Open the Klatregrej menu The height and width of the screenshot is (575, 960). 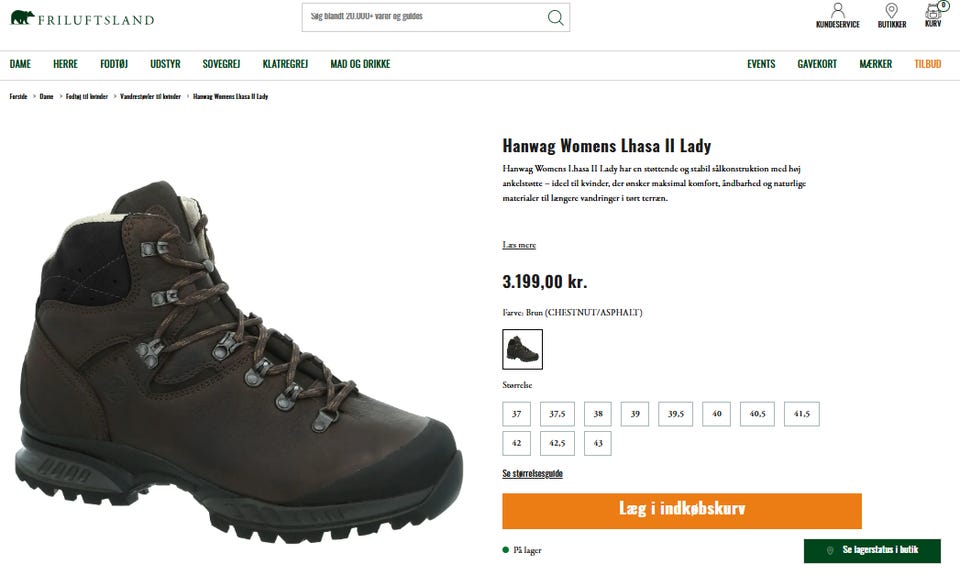coord(285,64)
